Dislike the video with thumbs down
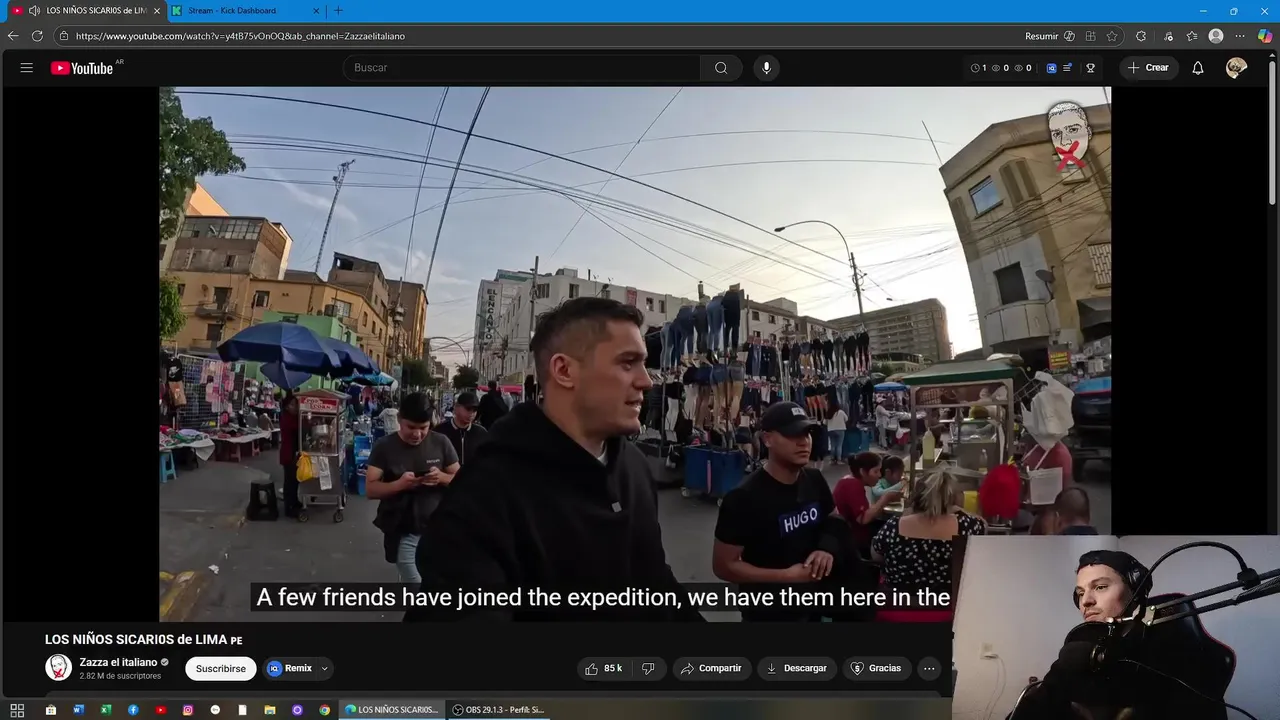Screen dimensions: 1280x720 tap(648, 668)
